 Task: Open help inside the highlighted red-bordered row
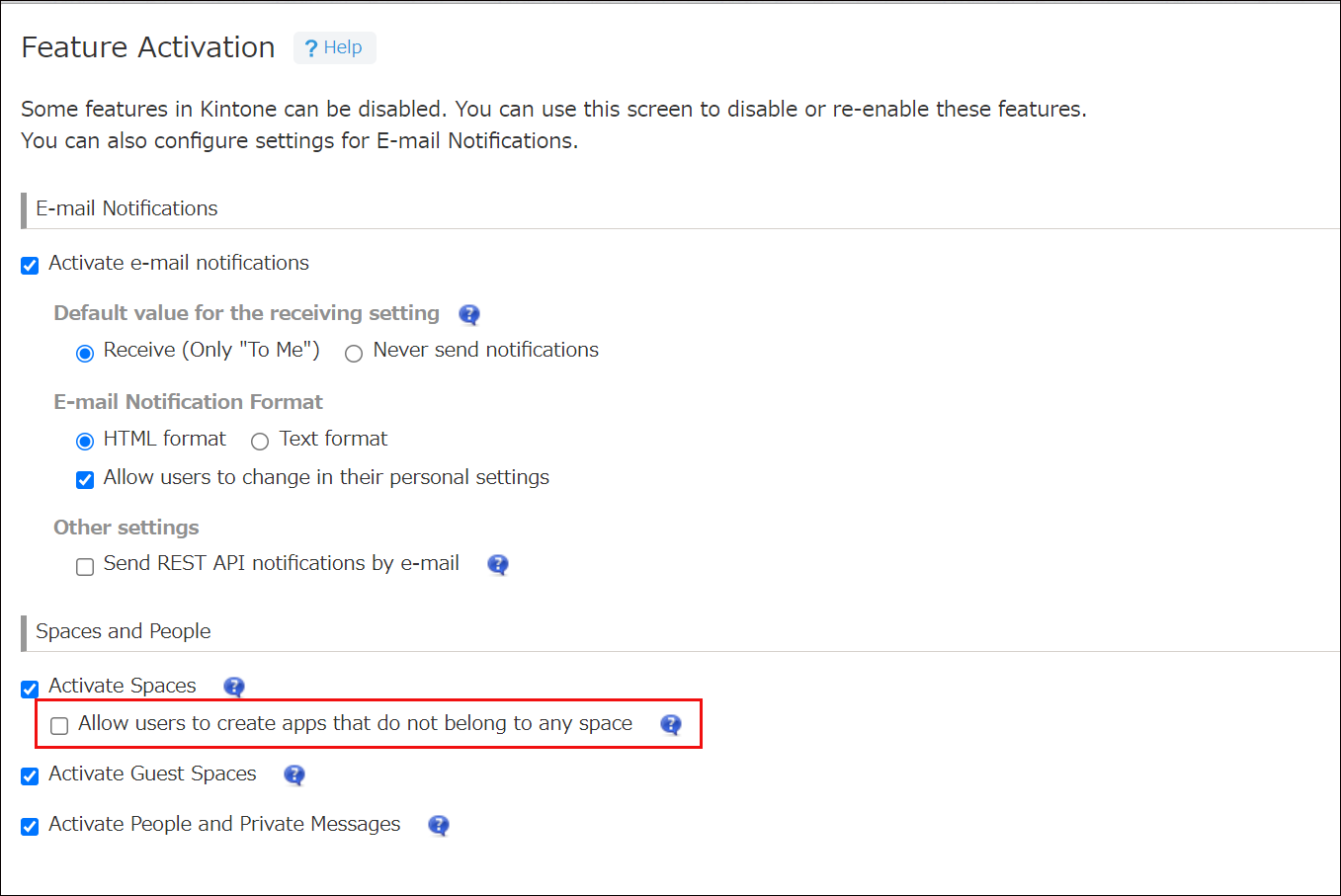pyautogui.click(x=670, y=724)
